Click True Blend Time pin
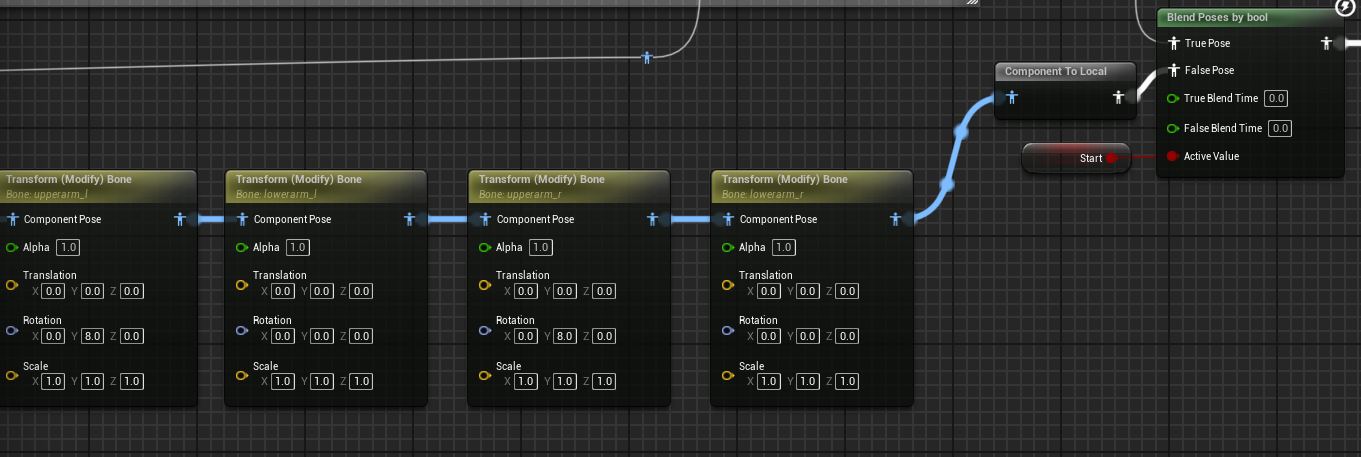Screen dimensions: 1361x457 [1173, 98]
